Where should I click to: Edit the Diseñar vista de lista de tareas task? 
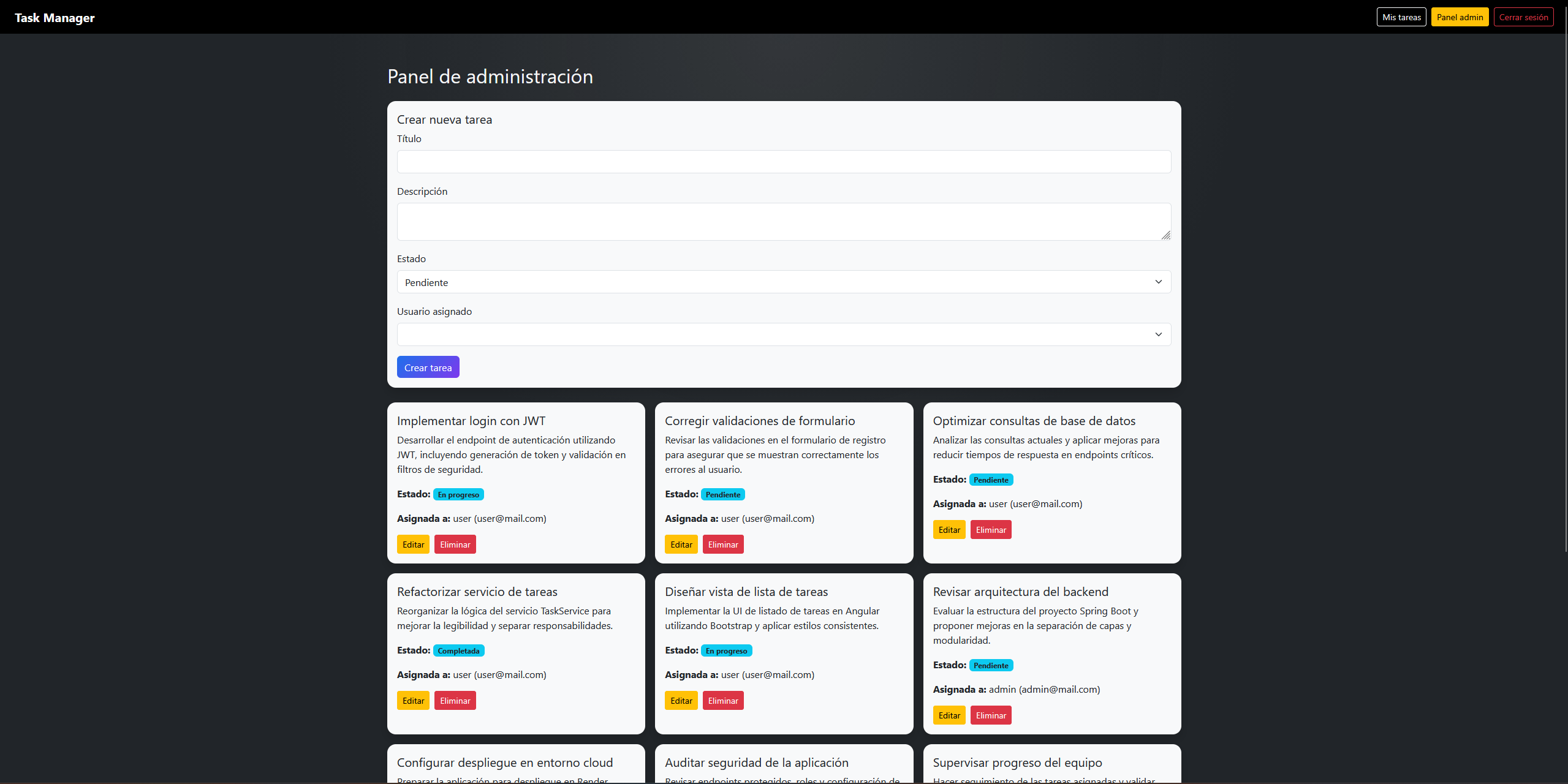(x=681, y=701)
